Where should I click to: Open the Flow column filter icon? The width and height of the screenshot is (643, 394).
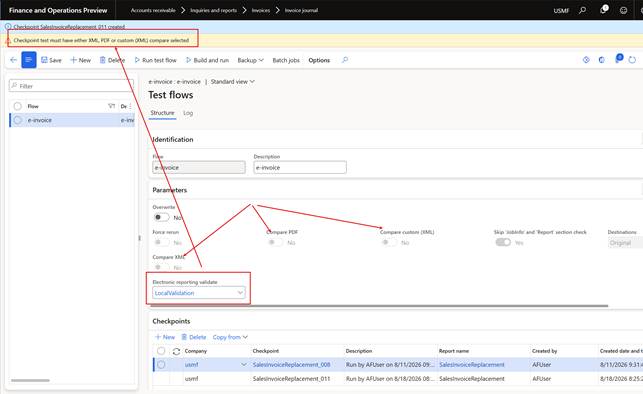pos(111,106)
